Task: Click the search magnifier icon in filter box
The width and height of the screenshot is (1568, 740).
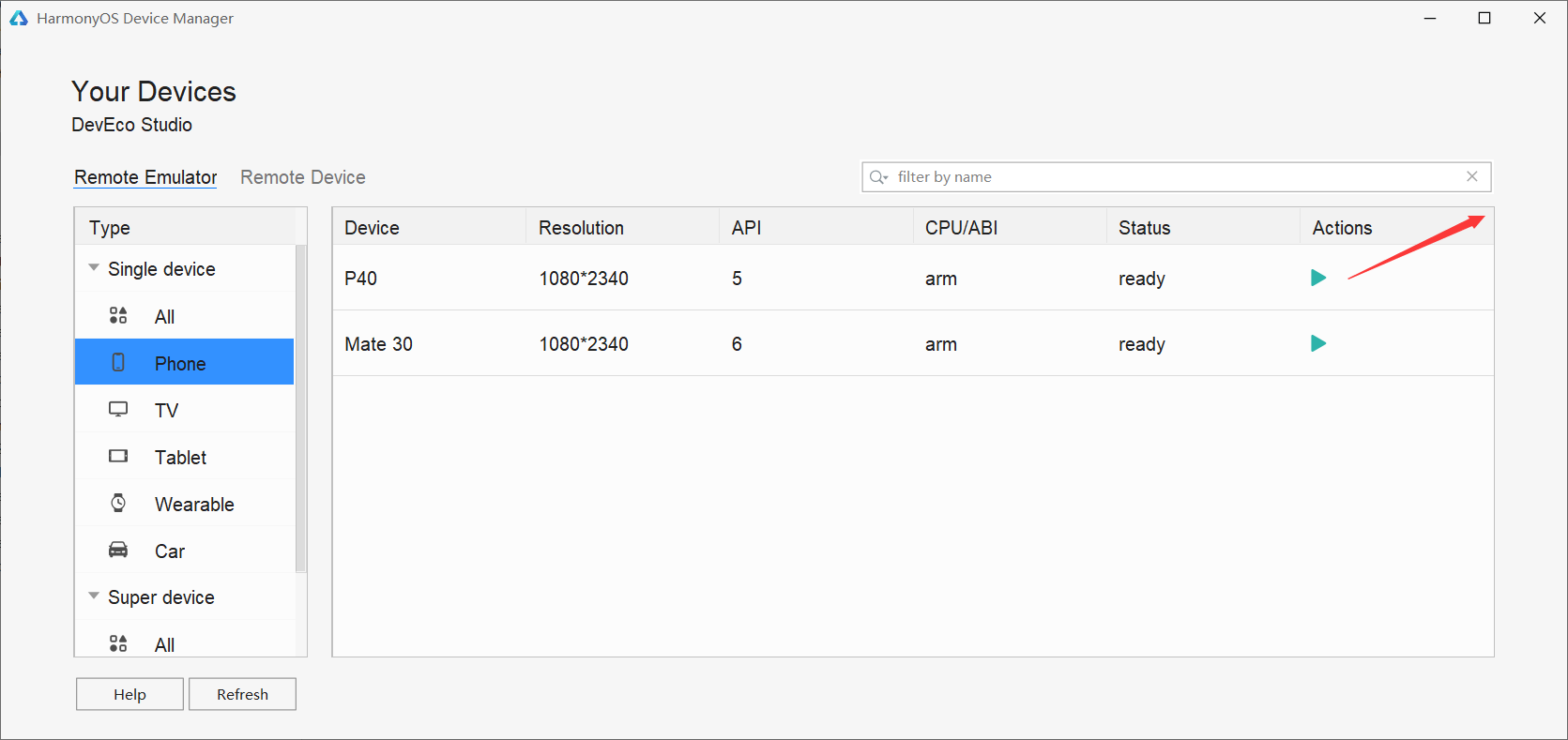Action: pos(878,177)
